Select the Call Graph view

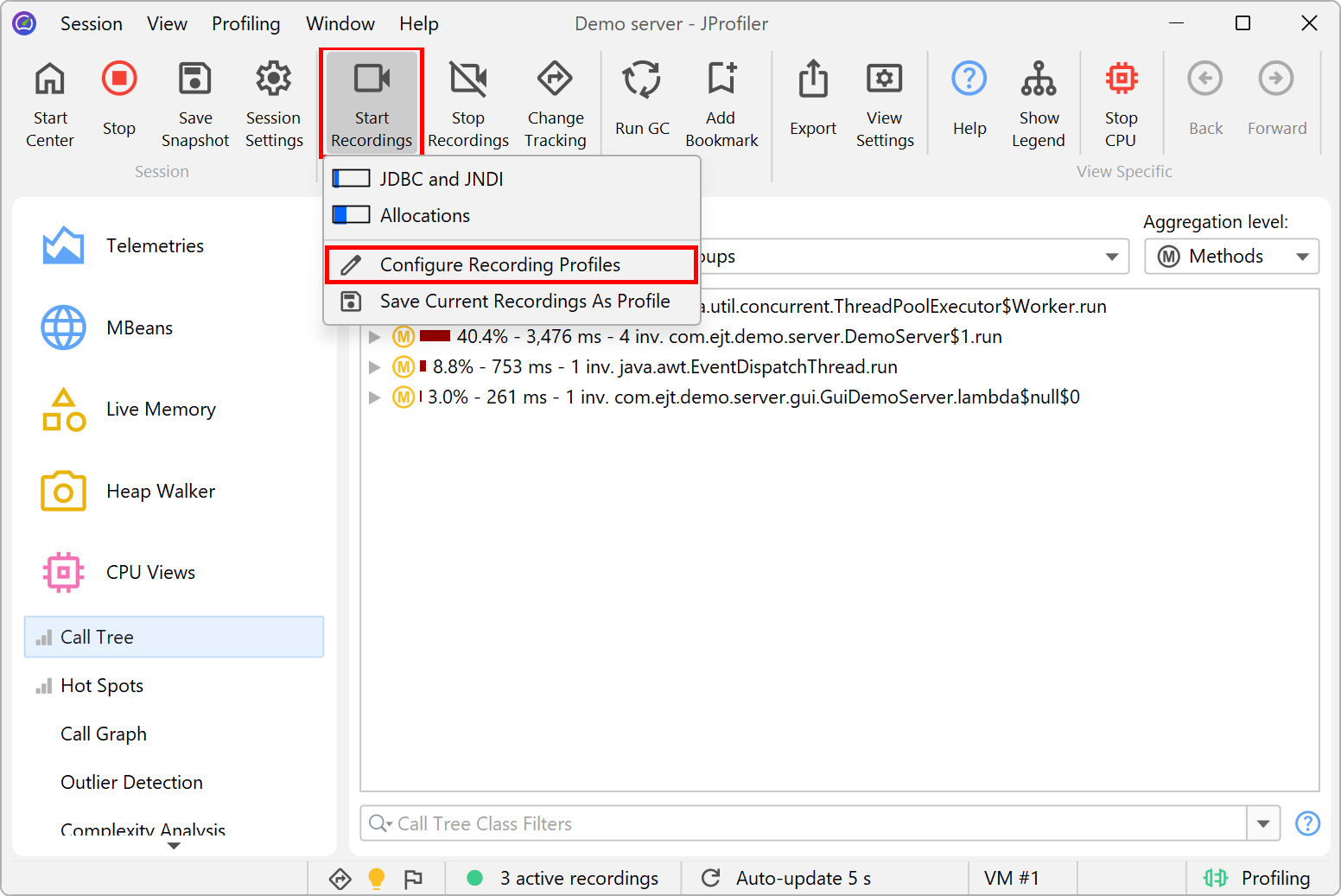click(x=175, y=734)
